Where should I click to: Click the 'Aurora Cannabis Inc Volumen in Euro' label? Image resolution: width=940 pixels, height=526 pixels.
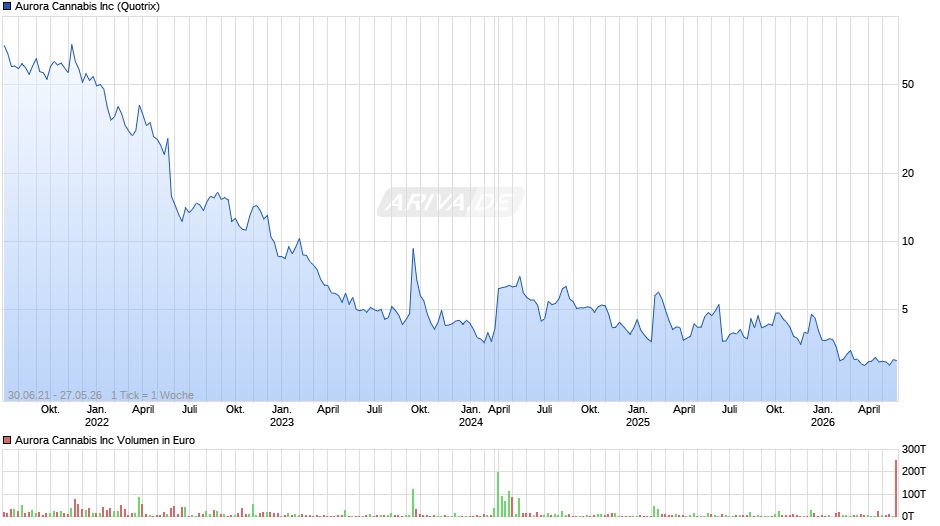[105, 440]
